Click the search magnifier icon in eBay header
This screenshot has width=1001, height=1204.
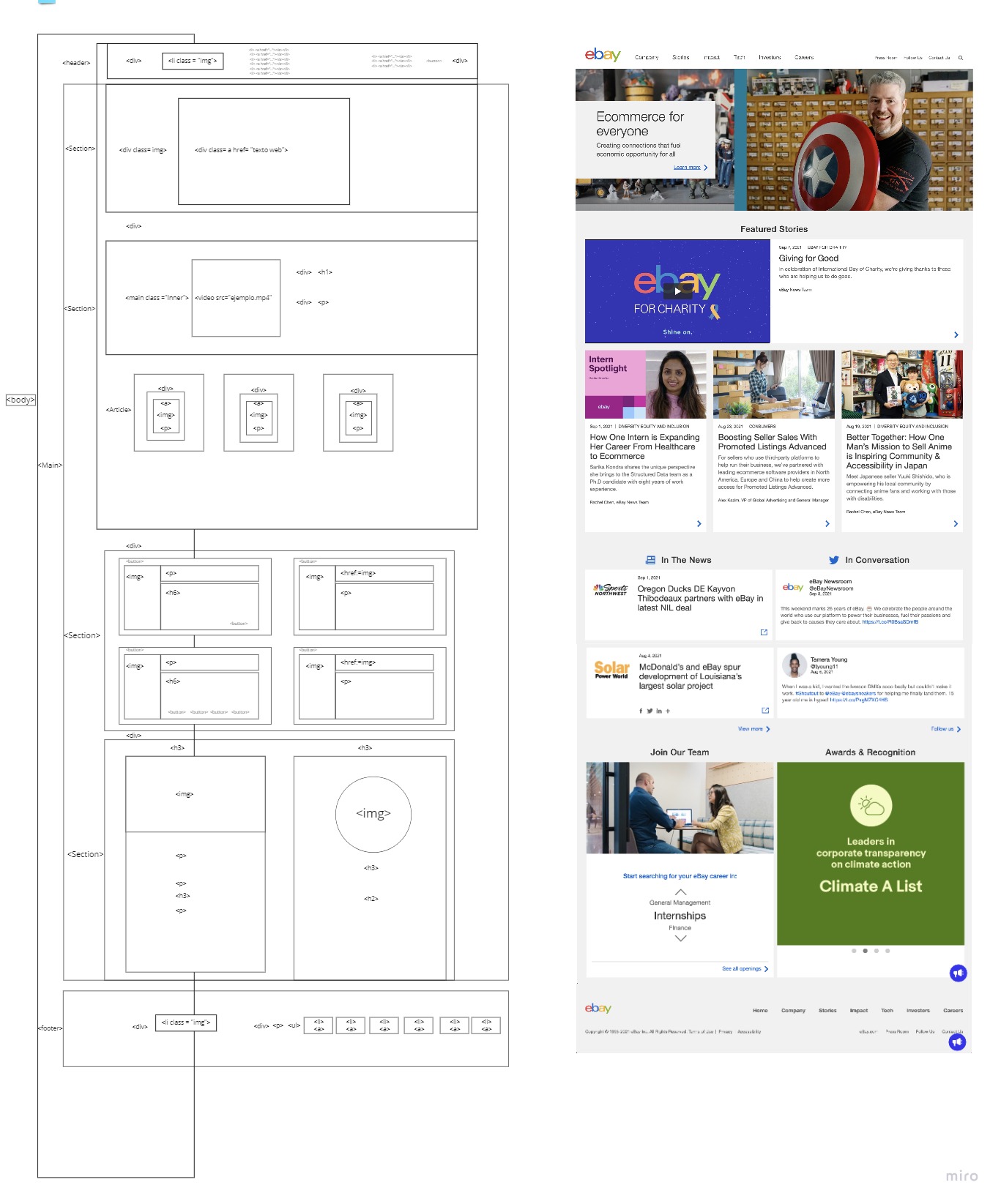961,58
